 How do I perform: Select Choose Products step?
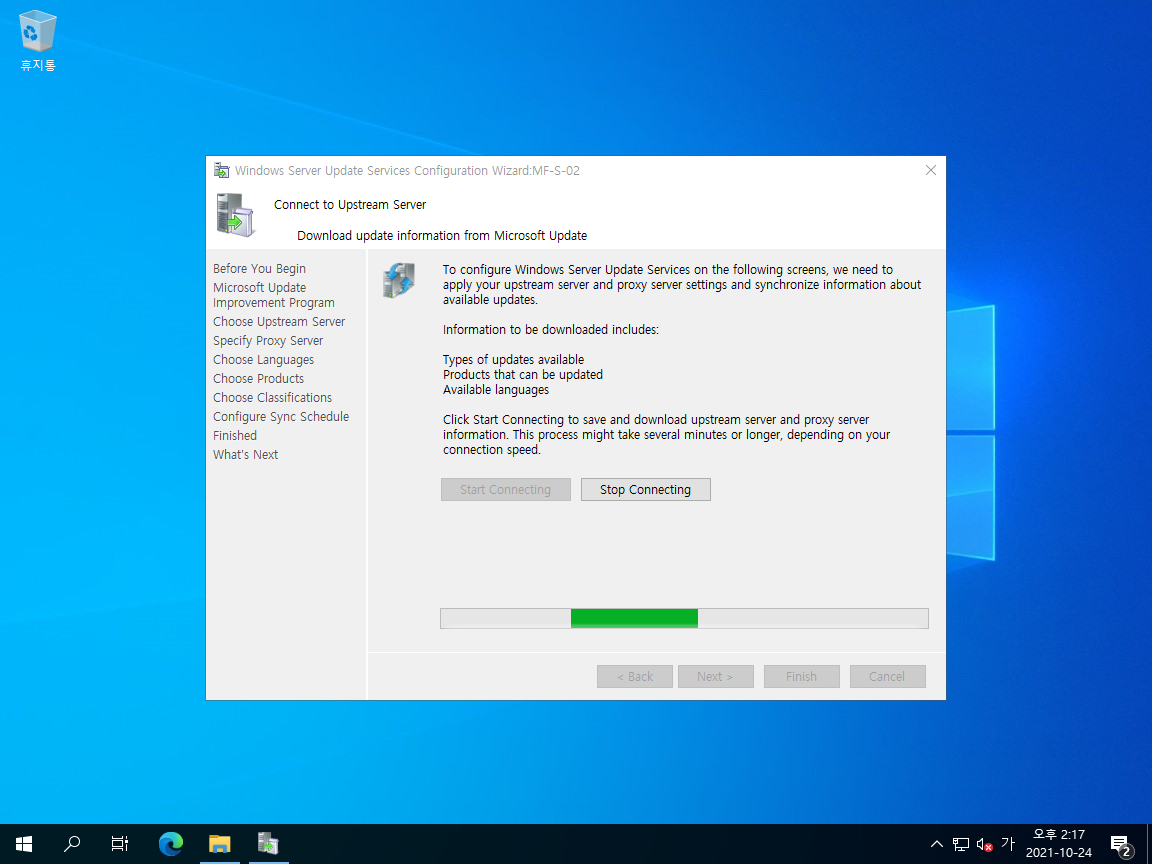tap(259, 379)
